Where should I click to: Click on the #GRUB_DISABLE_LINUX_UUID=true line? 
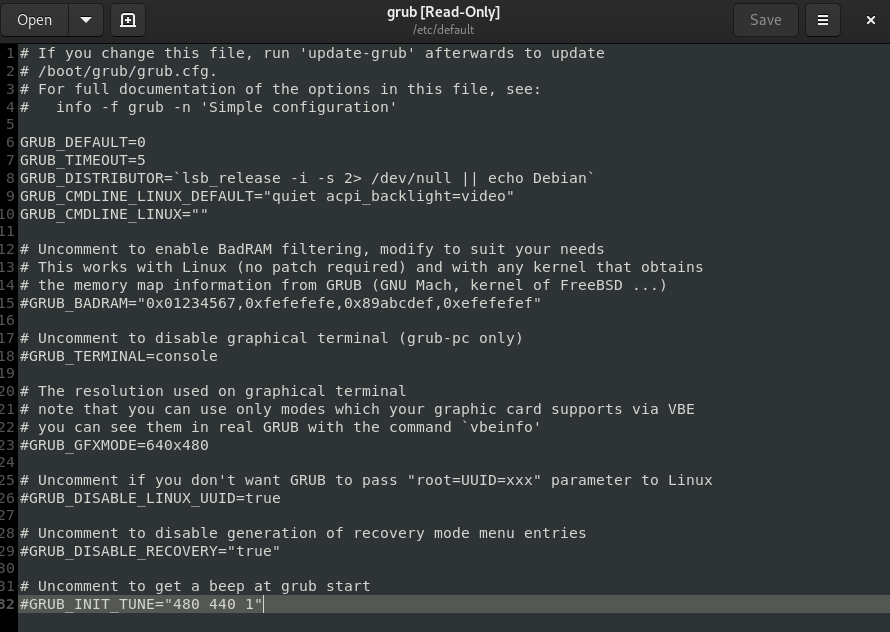(150, 498)
